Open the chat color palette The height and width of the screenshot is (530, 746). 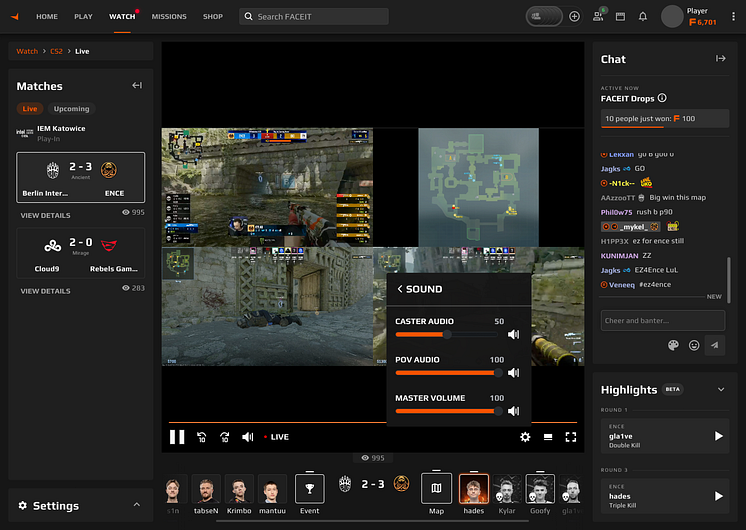point(673,345)
